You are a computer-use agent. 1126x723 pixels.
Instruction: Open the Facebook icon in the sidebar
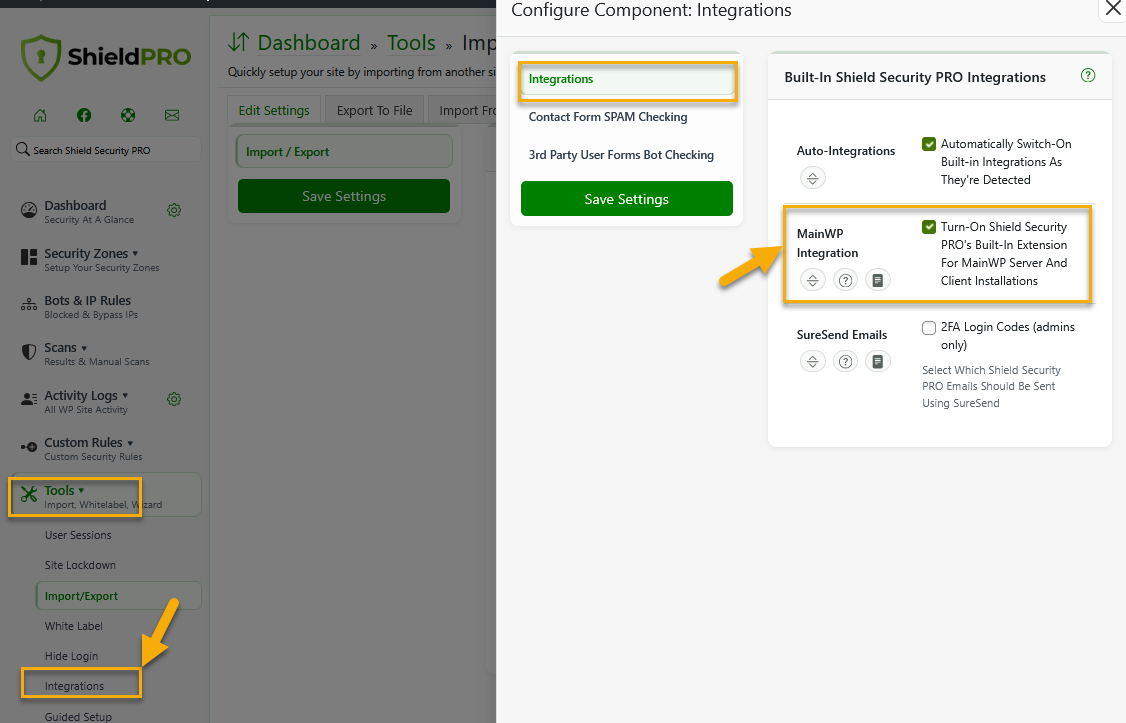(84, 116)
